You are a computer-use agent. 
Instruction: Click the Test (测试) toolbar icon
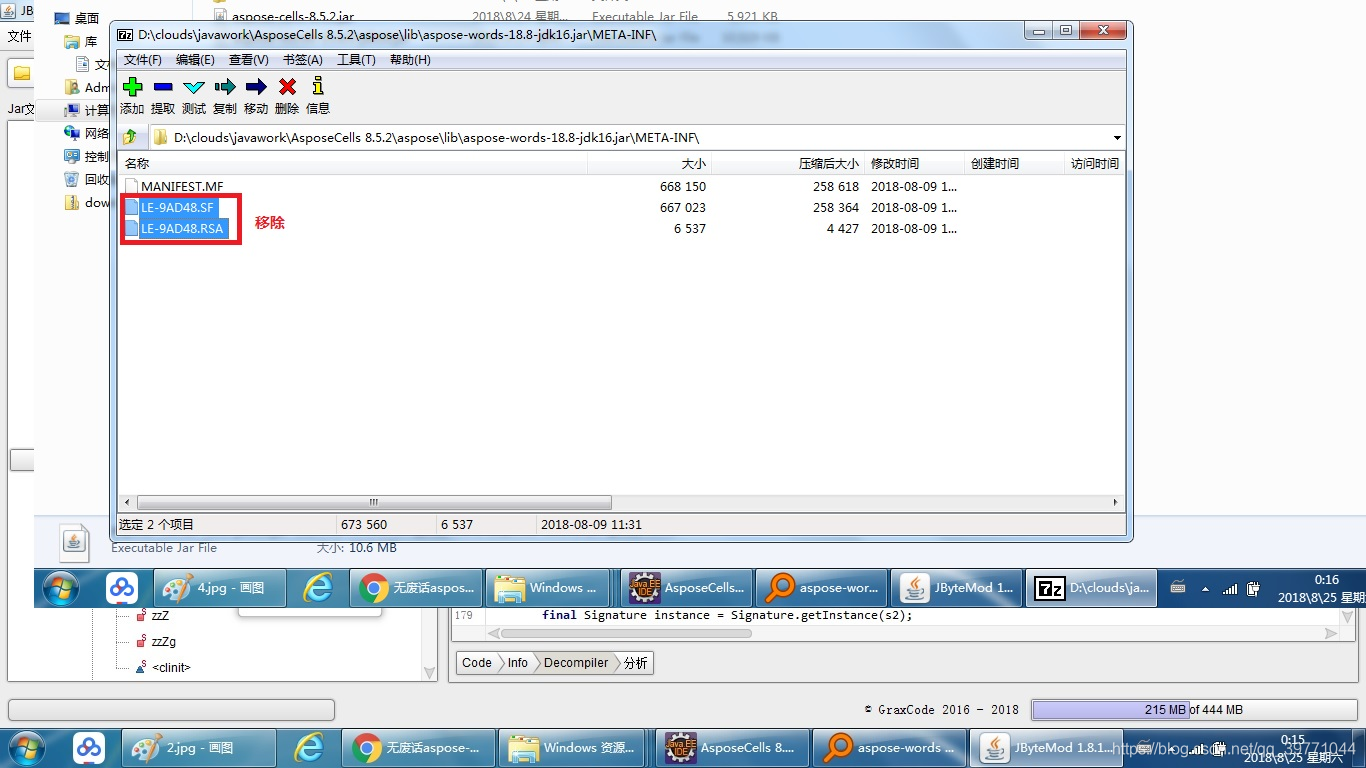click(x=194, y=87)
